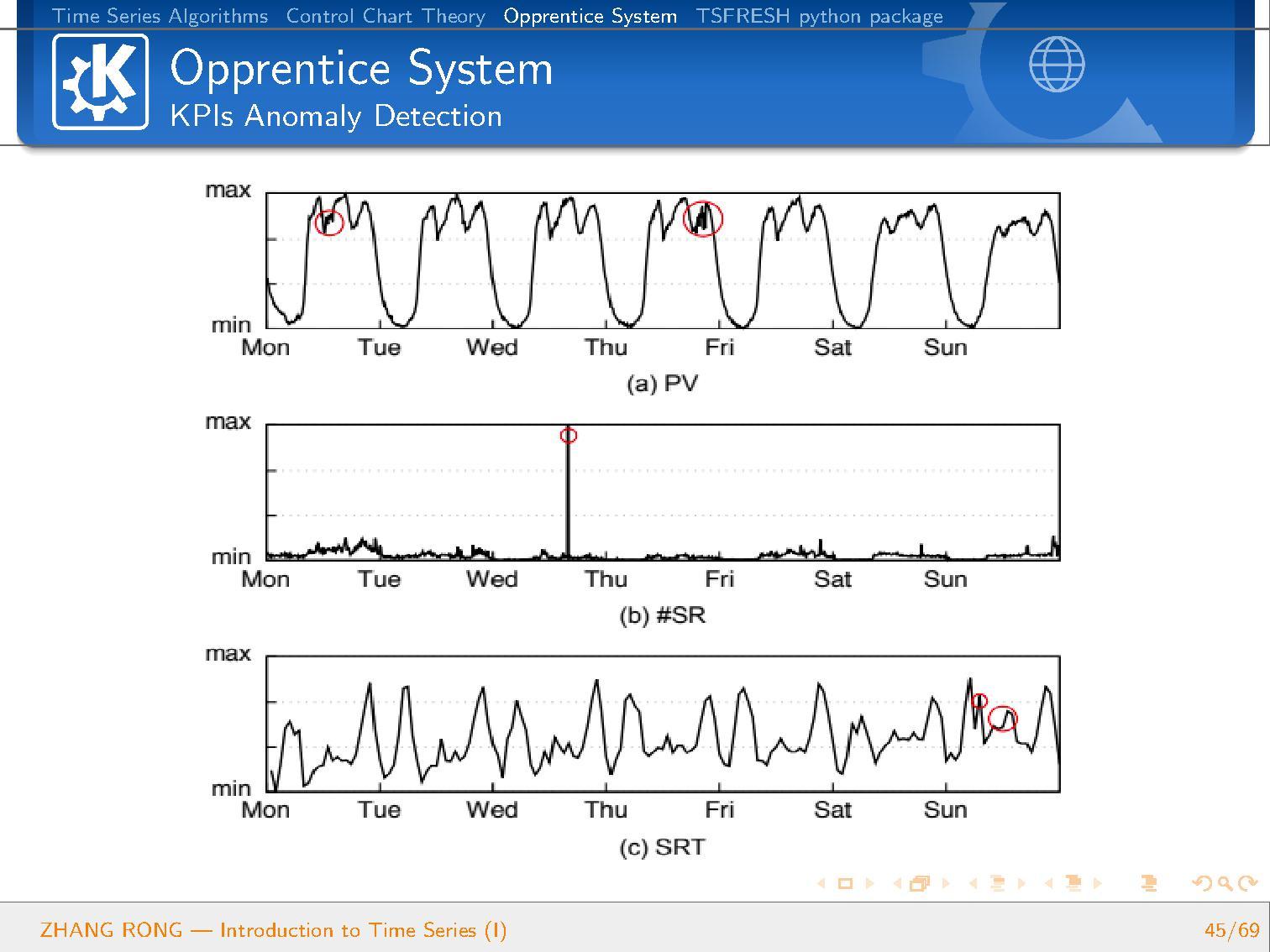Viewport: 1270px width, 952px height.
Task: Click the (b) #SR chart caption
Action: click(662, 615)
